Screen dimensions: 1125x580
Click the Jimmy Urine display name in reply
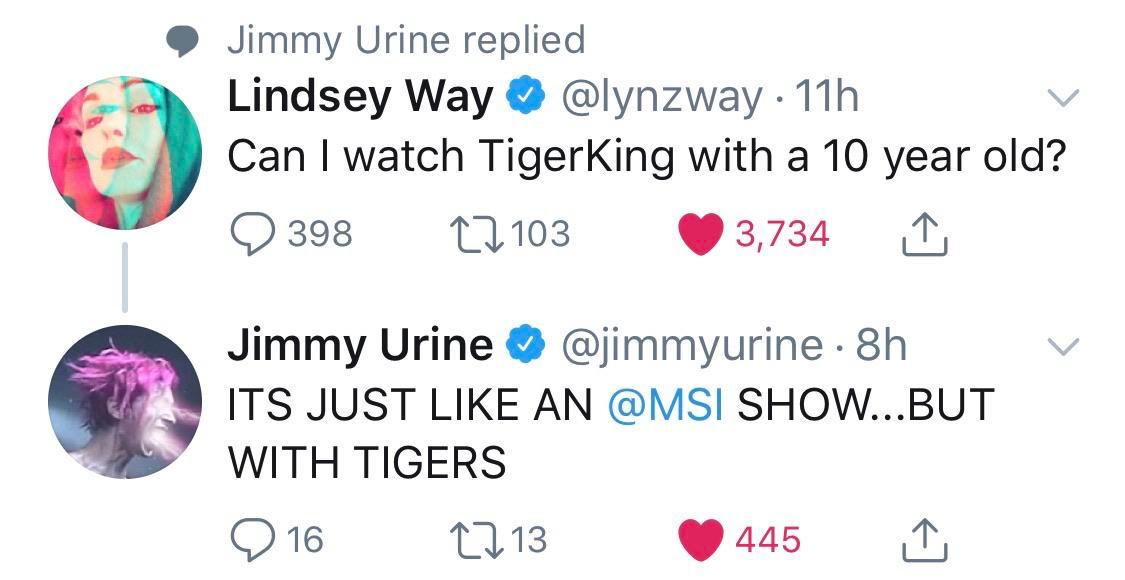pos(360,346)
